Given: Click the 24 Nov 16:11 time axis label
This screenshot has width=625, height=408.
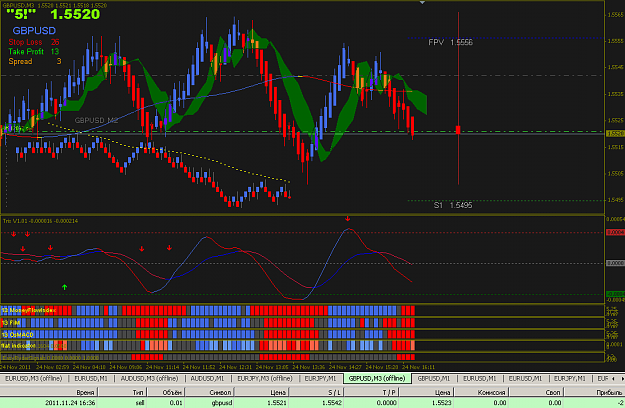Looking at the screenshot, I should [418, 367].
